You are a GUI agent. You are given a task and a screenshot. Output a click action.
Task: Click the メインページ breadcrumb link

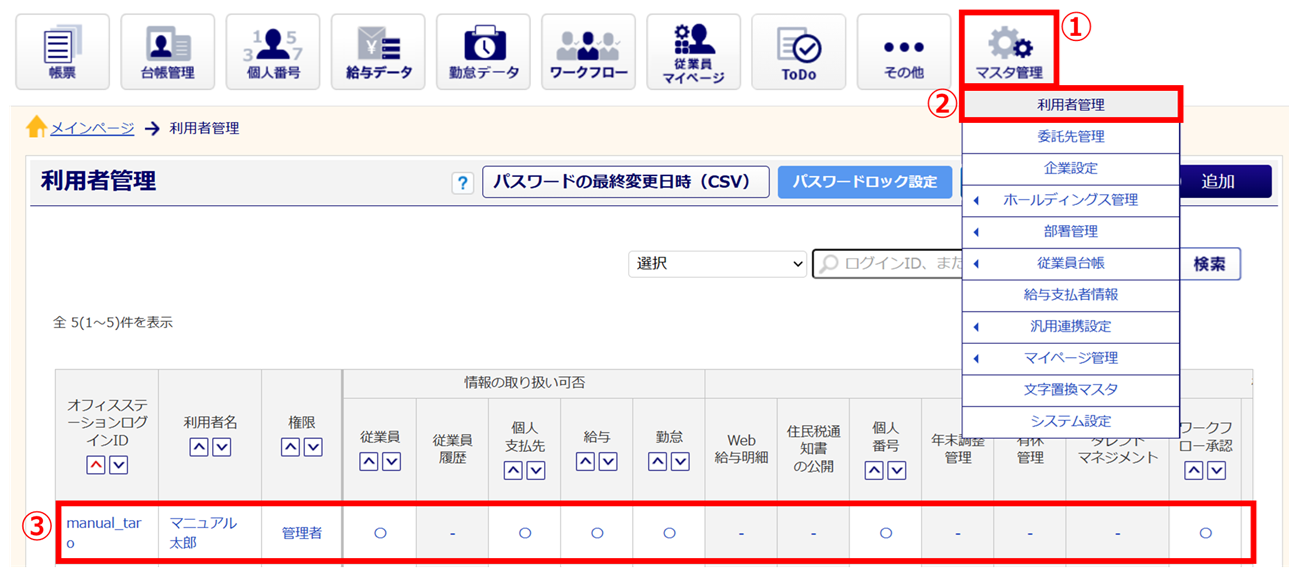click(92, 128)
